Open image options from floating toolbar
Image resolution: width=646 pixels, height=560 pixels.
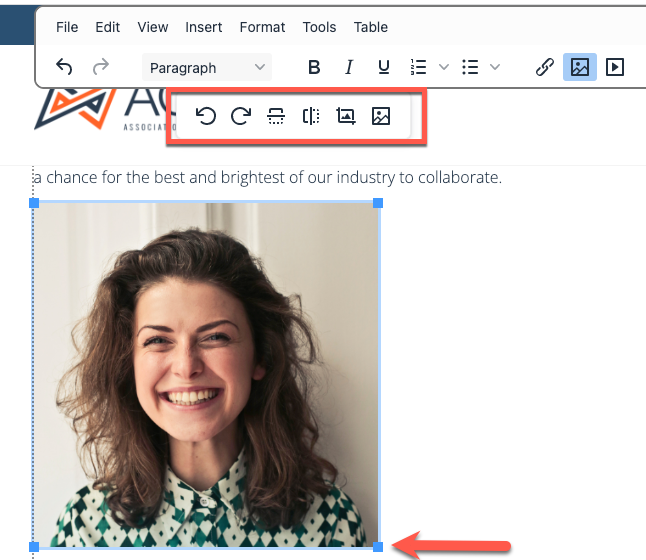tap(381, 116)
